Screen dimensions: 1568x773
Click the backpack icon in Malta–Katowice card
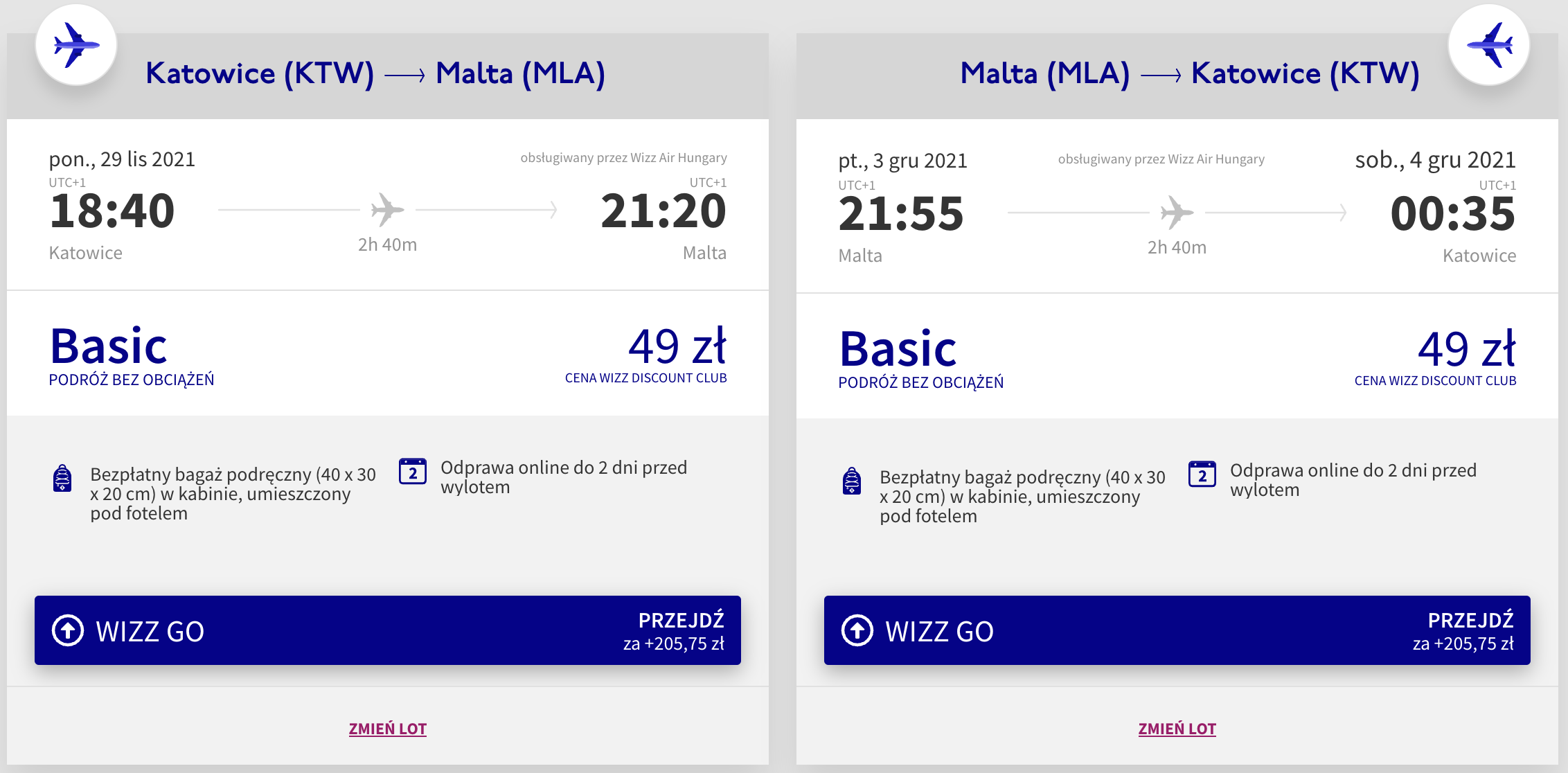coord(852,481)
